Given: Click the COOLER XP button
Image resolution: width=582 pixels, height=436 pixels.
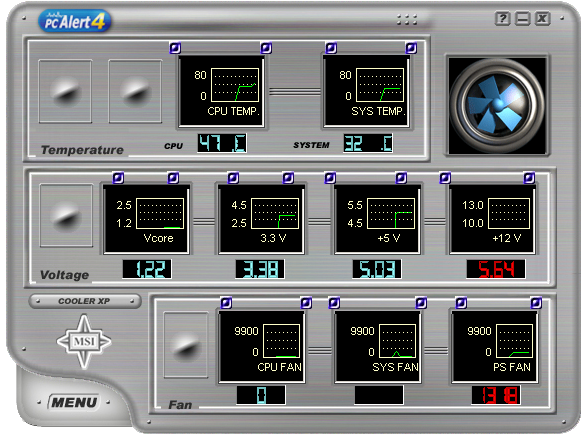Looking at the screenshot, I should coord(85,301).
